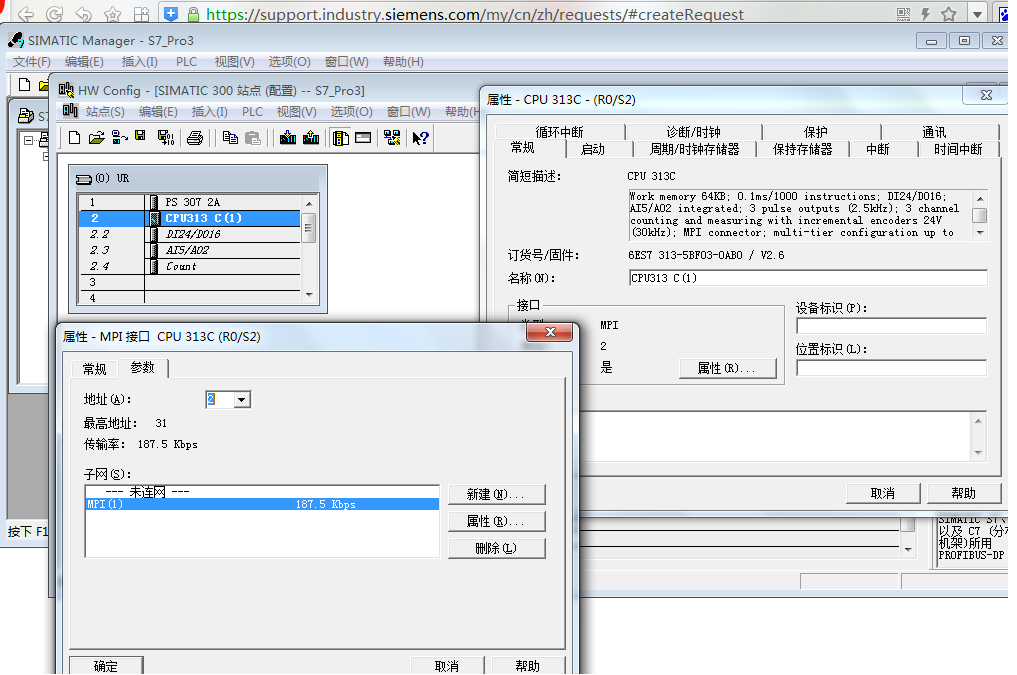Viewport: 1017px width, 675px height.
Task: Toggle the hardware catalog icon
Action: coord(341,137)
